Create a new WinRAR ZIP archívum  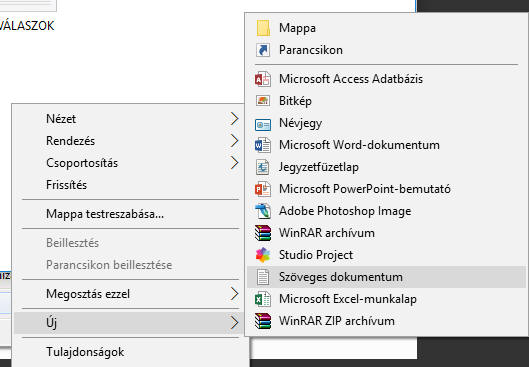click(386, 321)
